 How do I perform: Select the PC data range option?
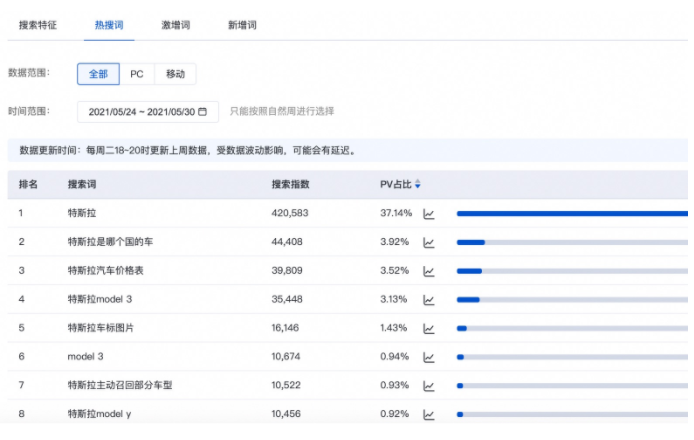point(137,74)
